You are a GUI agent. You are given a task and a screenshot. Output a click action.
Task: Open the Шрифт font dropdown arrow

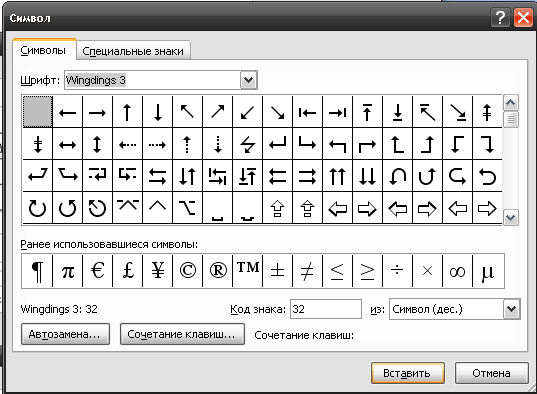tap(248, 80)
